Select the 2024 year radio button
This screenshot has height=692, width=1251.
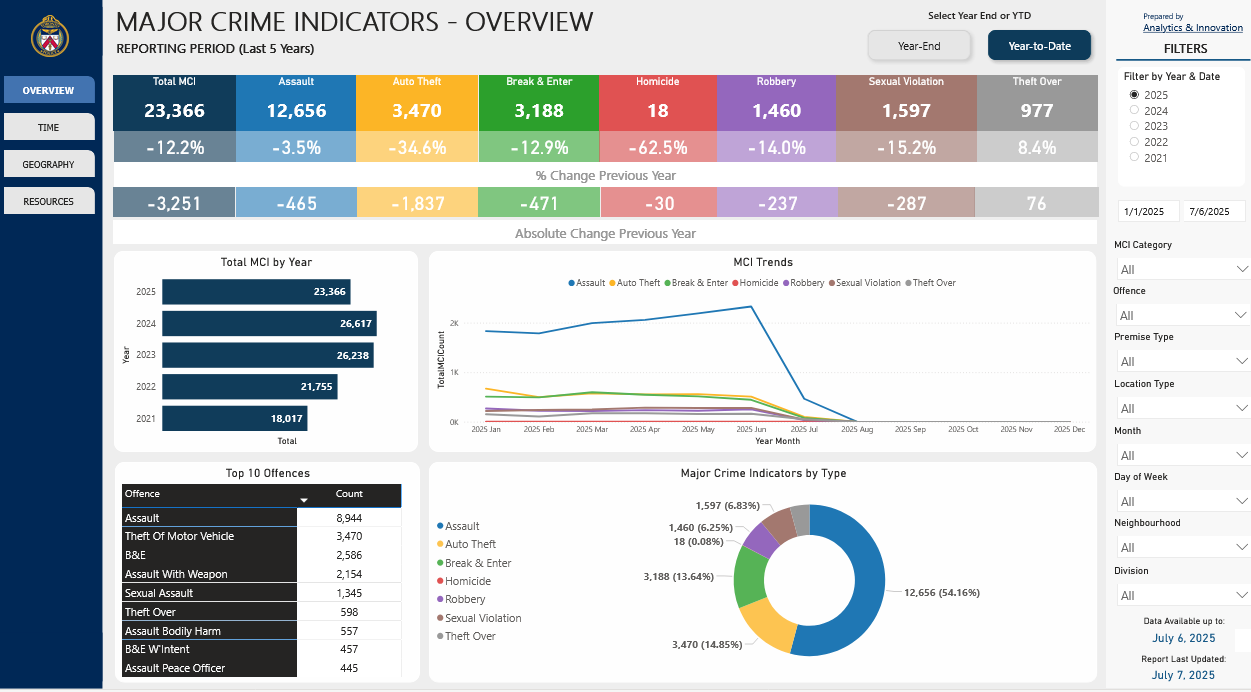tap(1134, 111)
